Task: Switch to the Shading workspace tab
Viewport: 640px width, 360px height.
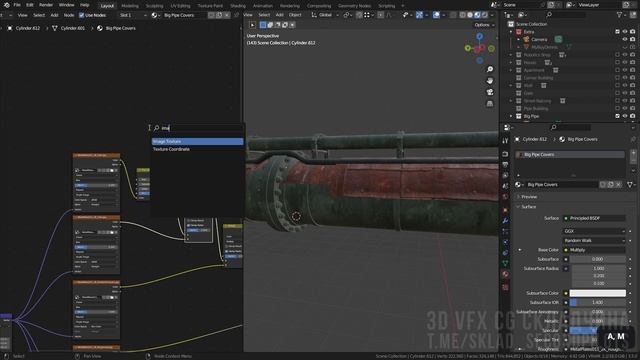Action: coord(238,6)
